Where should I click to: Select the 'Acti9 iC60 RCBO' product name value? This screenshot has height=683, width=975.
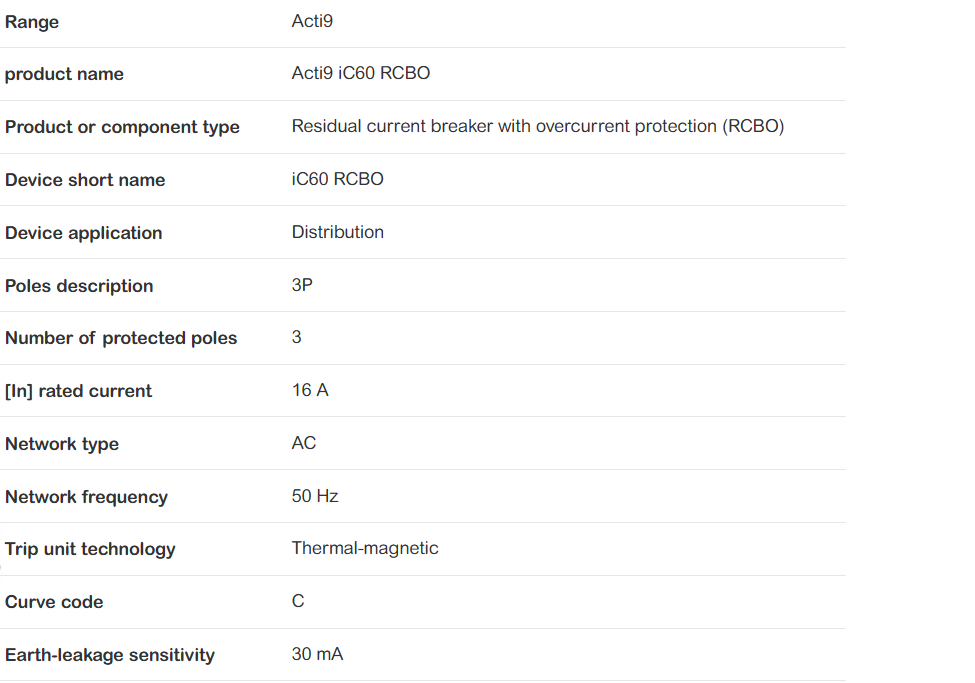(360, 74)
